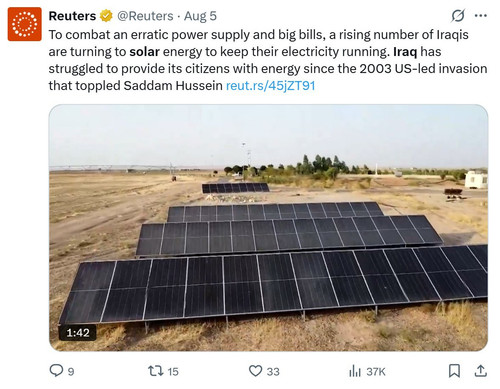View post analytics via bar chart icon
This screenshot has height=389, width=500.
[x=355, y=371]
